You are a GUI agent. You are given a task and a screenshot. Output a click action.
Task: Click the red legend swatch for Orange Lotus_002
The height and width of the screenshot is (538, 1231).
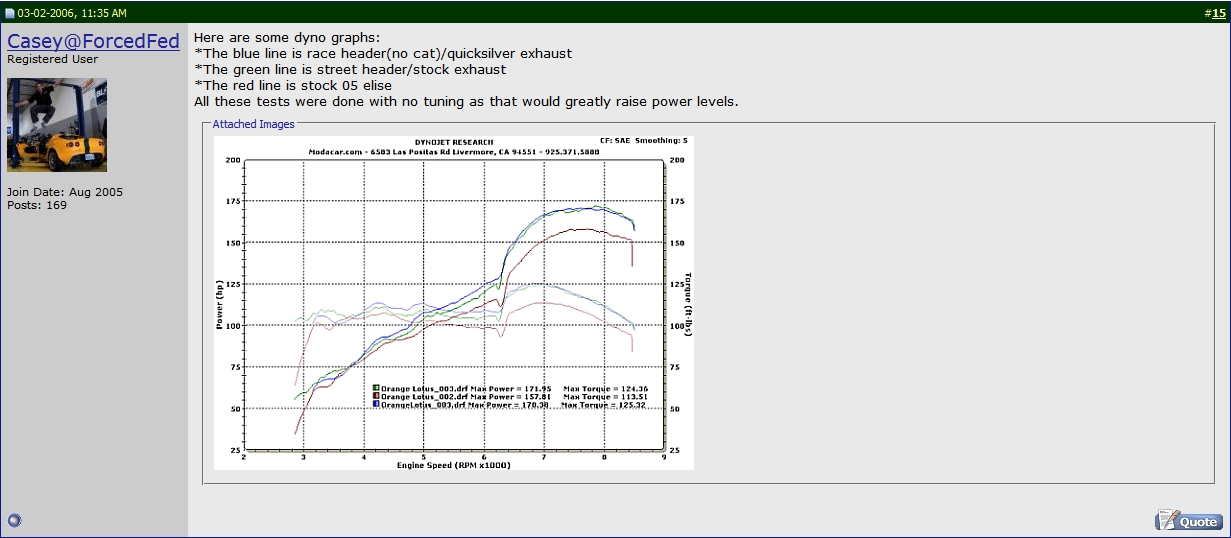coord(375,397)
